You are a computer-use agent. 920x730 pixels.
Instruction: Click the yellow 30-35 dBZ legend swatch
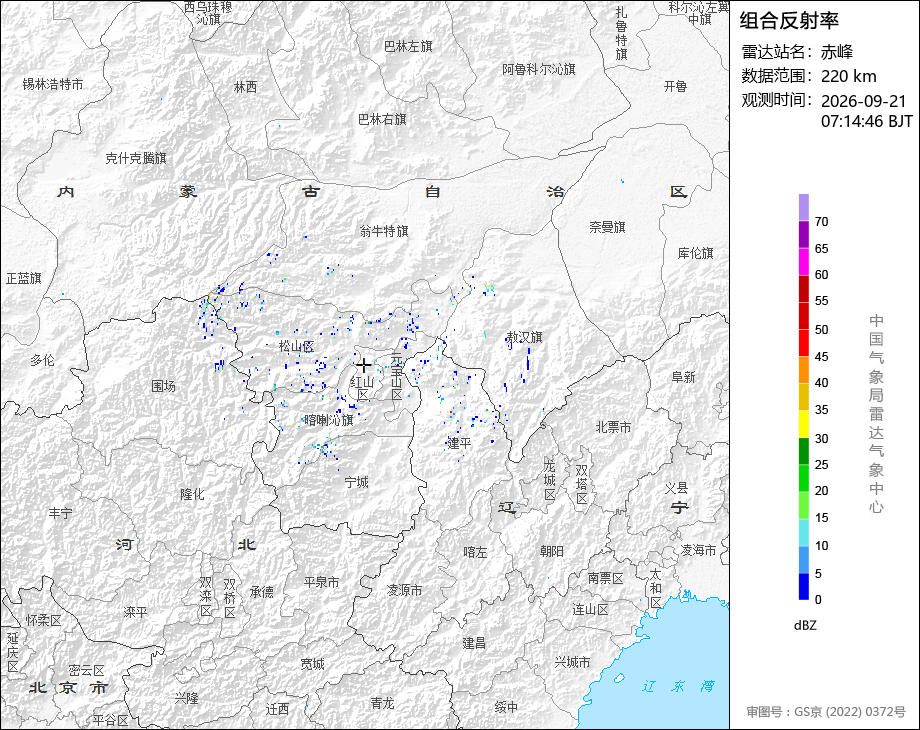tap(803, 424)
